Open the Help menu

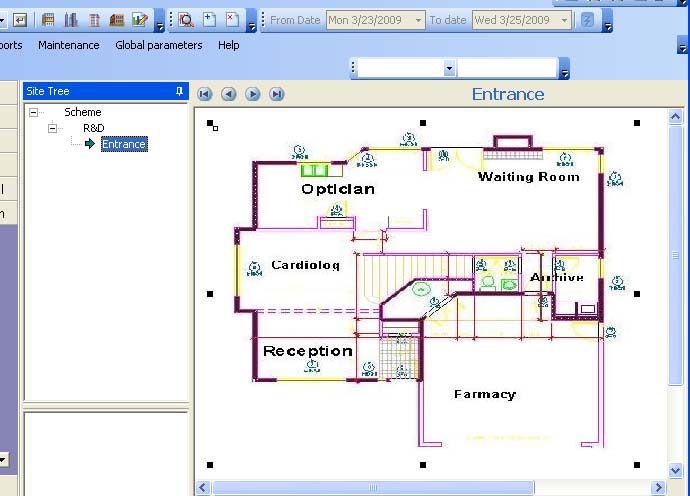click(229, 45)
